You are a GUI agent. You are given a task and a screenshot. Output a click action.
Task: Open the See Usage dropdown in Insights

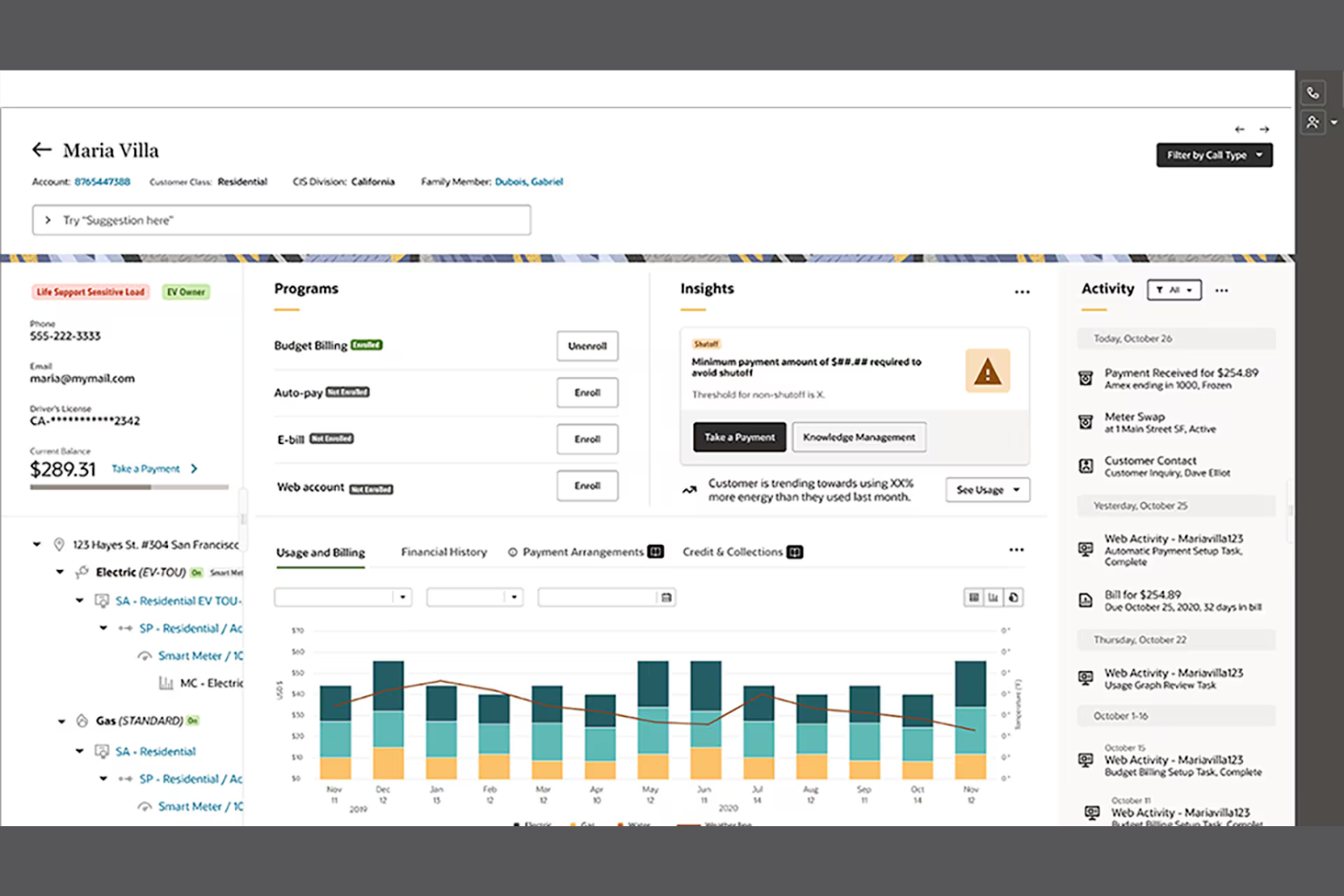987,490
